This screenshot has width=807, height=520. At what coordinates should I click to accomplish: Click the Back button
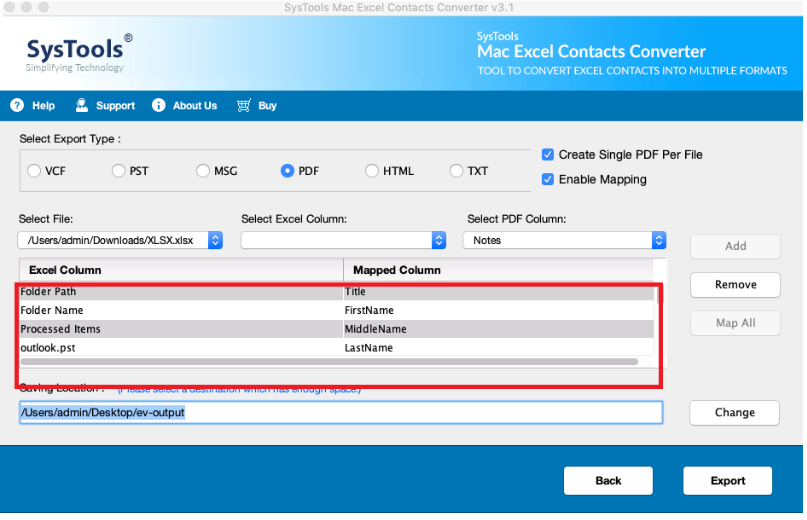click(608, 481)
